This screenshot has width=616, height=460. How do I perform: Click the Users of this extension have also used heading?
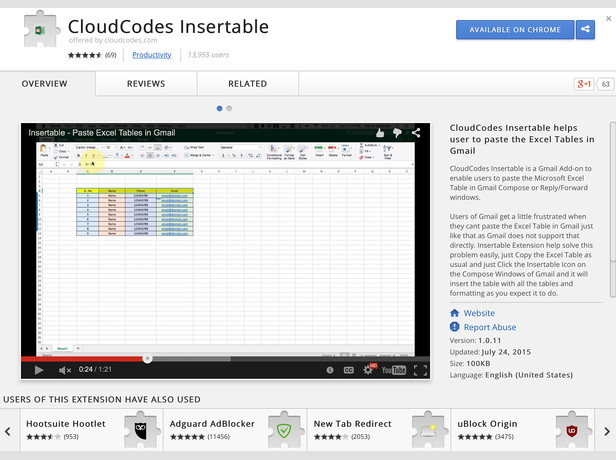pyautogui.click(x=102, y=400)
